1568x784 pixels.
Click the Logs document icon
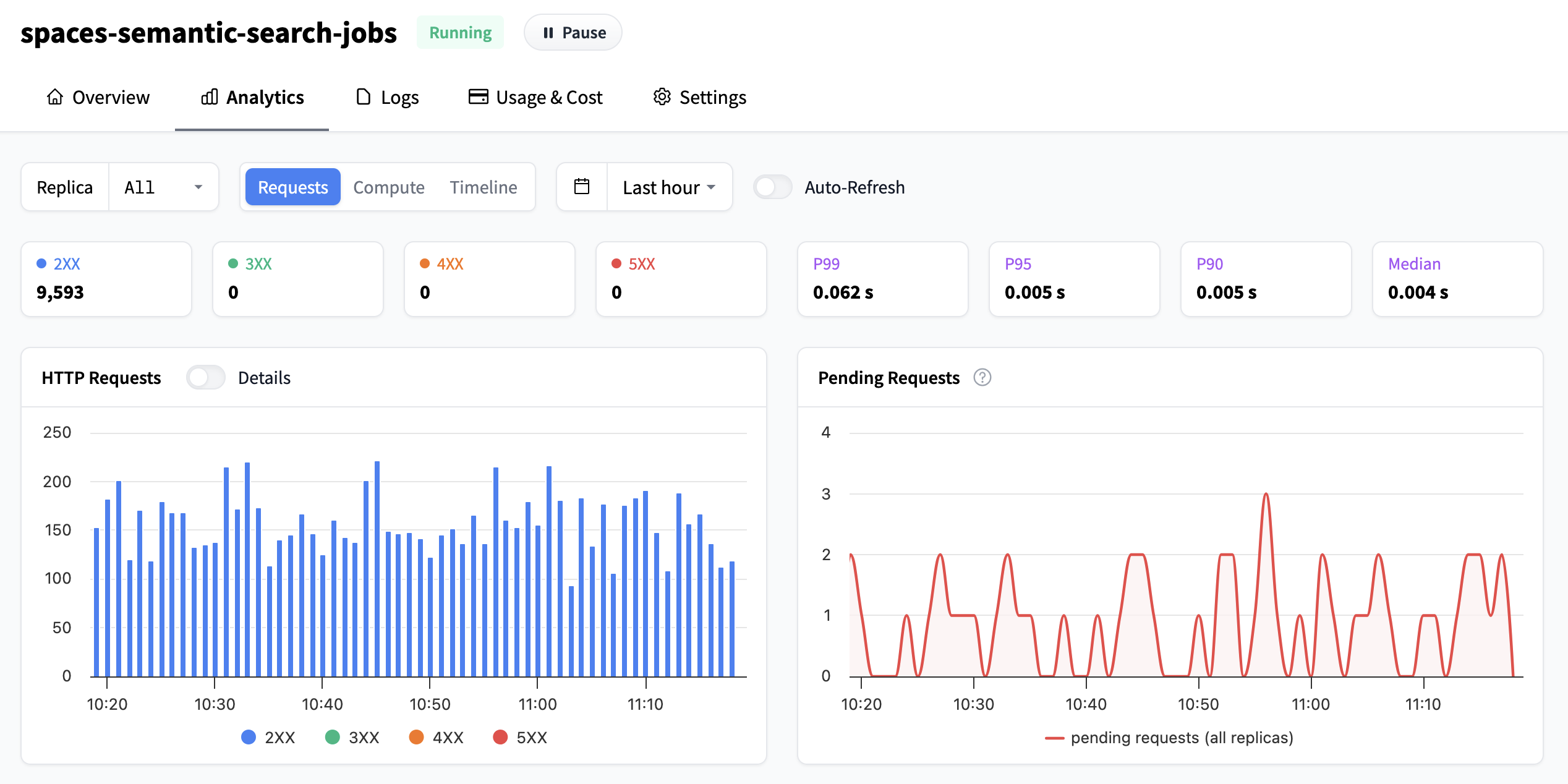click(x=364, y=97)
